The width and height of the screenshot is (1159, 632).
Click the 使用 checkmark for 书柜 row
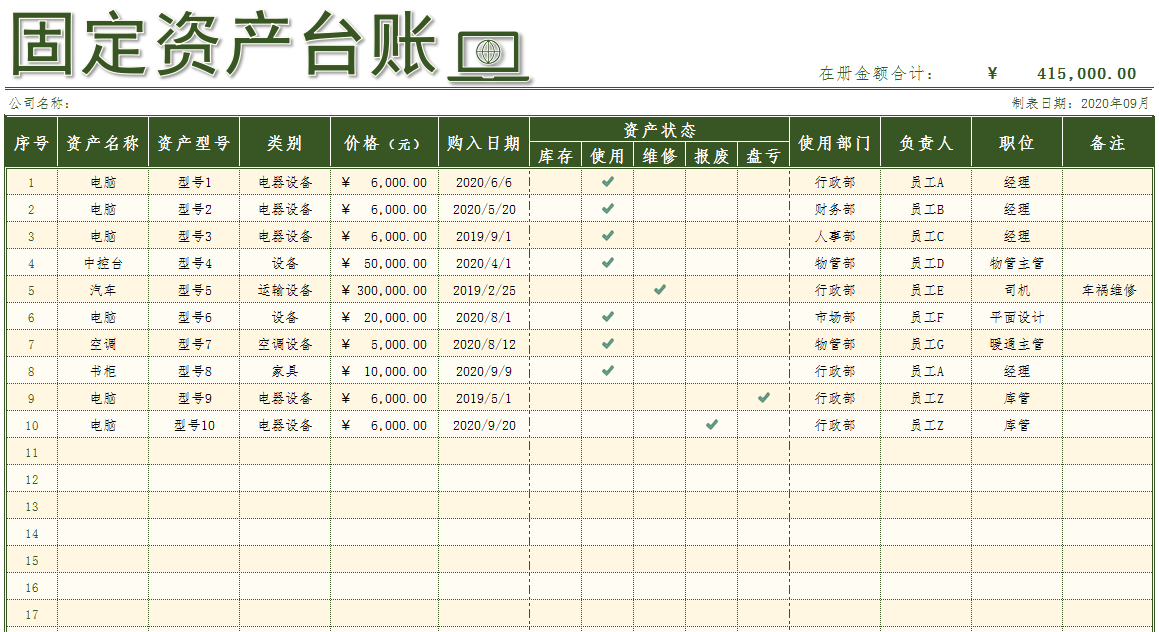(608, 370)
